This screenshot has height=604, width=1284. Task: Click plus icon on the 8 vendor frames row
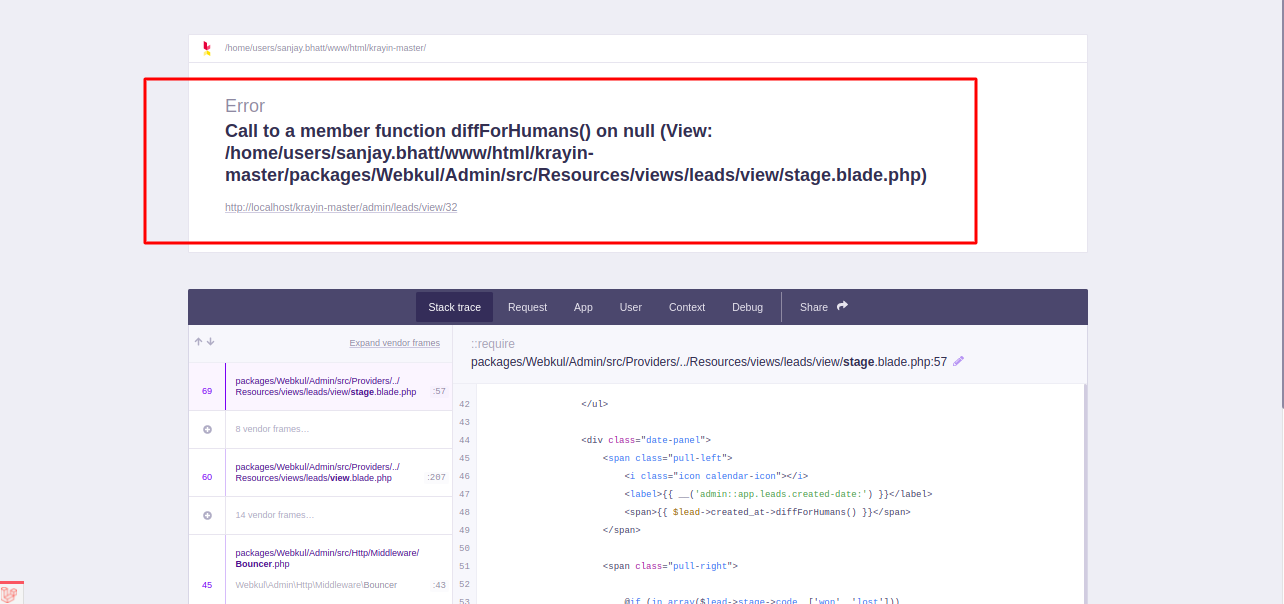[207, 428]
